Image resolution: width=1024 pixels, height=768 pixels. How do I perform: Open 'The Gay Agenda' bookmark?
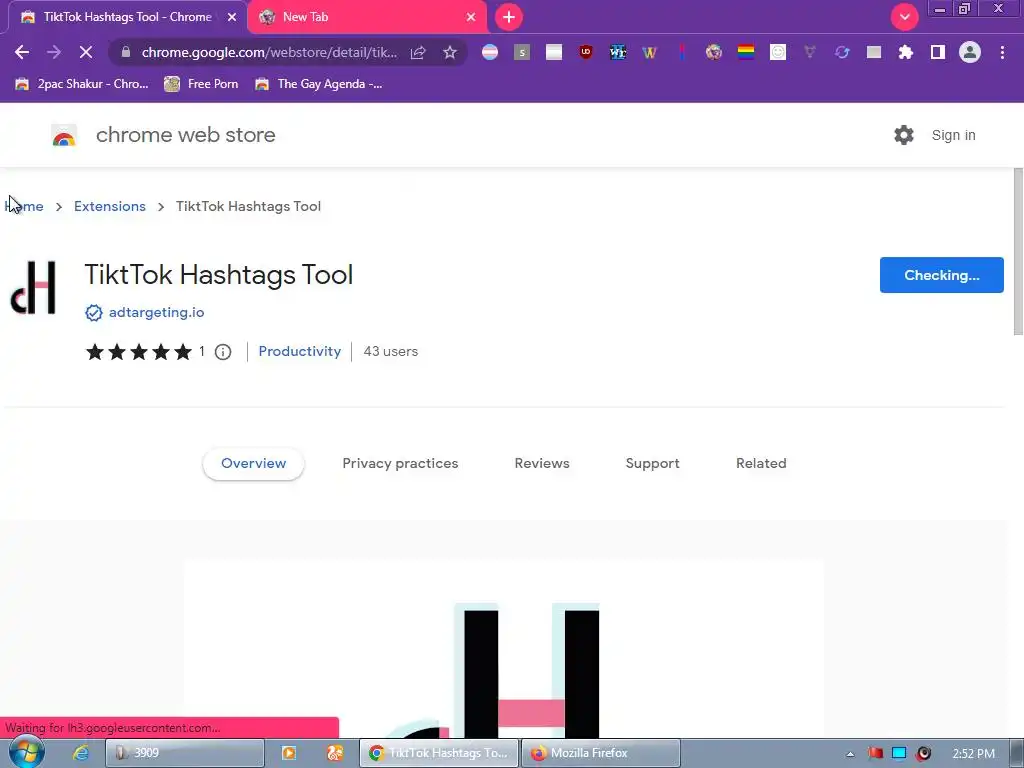(x=319, y=84)
